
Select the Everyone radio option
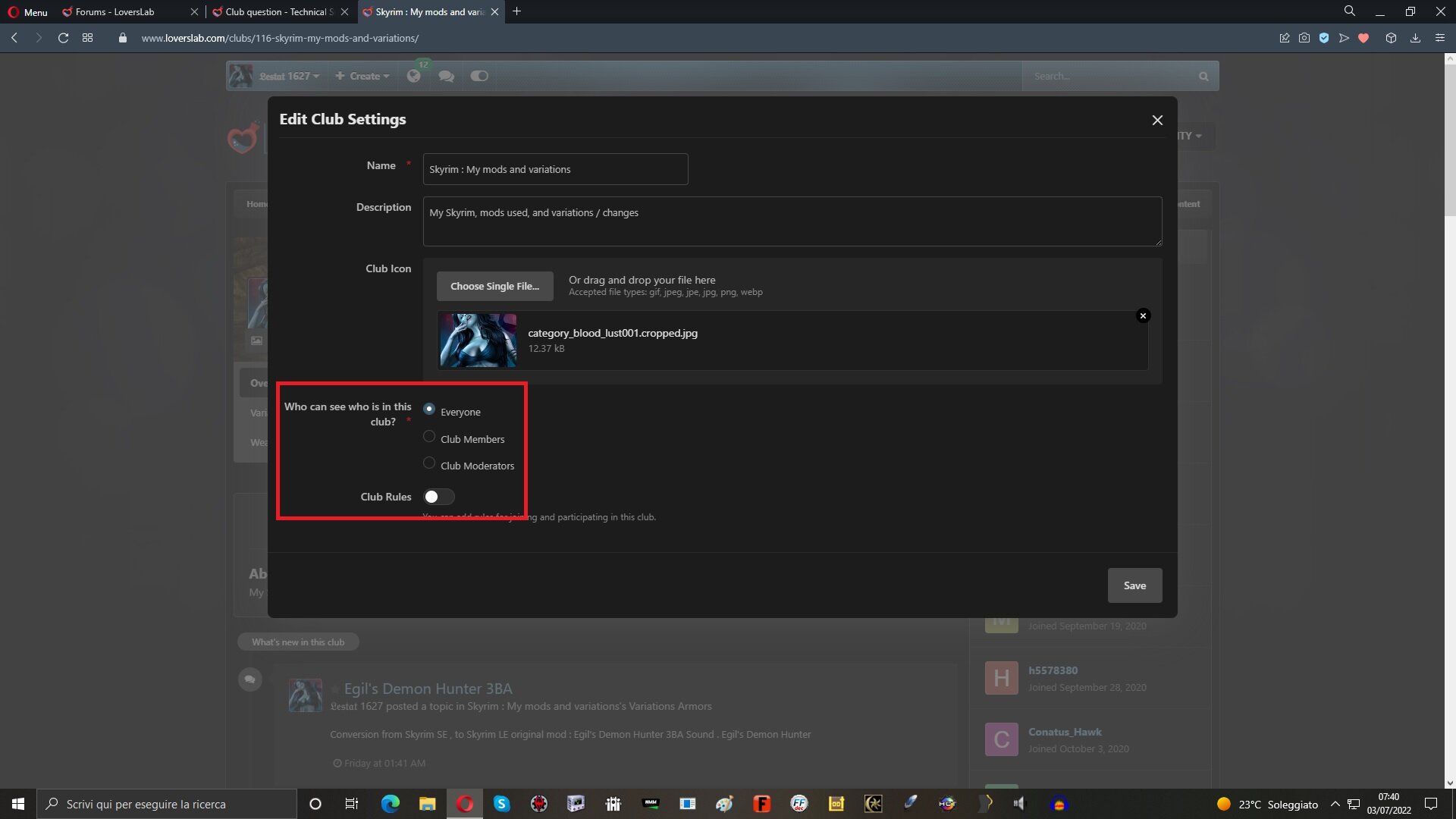[x=429, y=409]
